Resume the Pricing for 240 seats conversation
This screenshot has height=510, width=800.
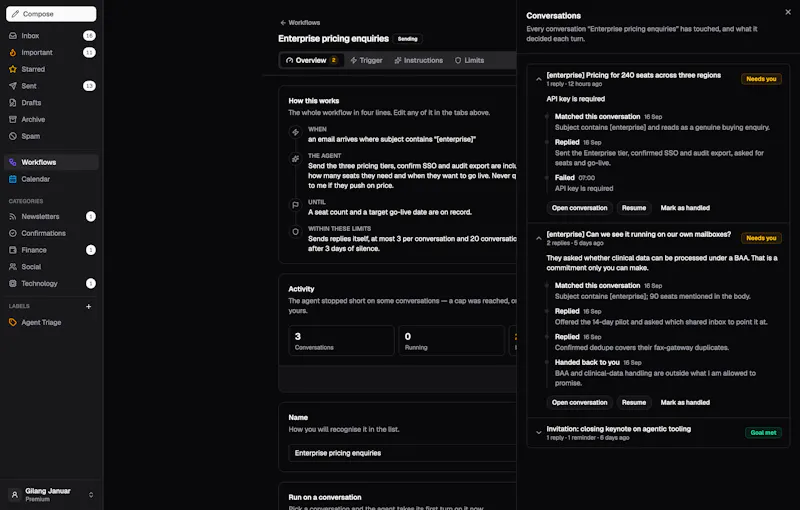point(634,208)
